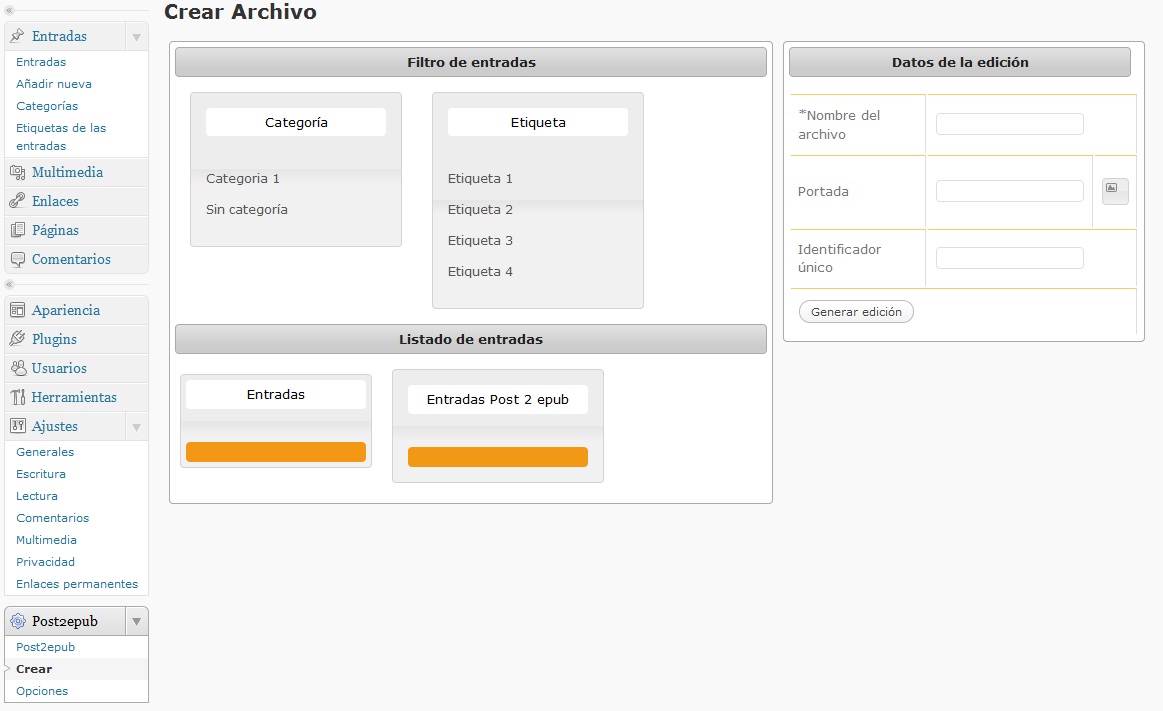Viewport: 1163px width, 711px height.
Task: Focus the Portada text field
Action: pos(1009,191)
